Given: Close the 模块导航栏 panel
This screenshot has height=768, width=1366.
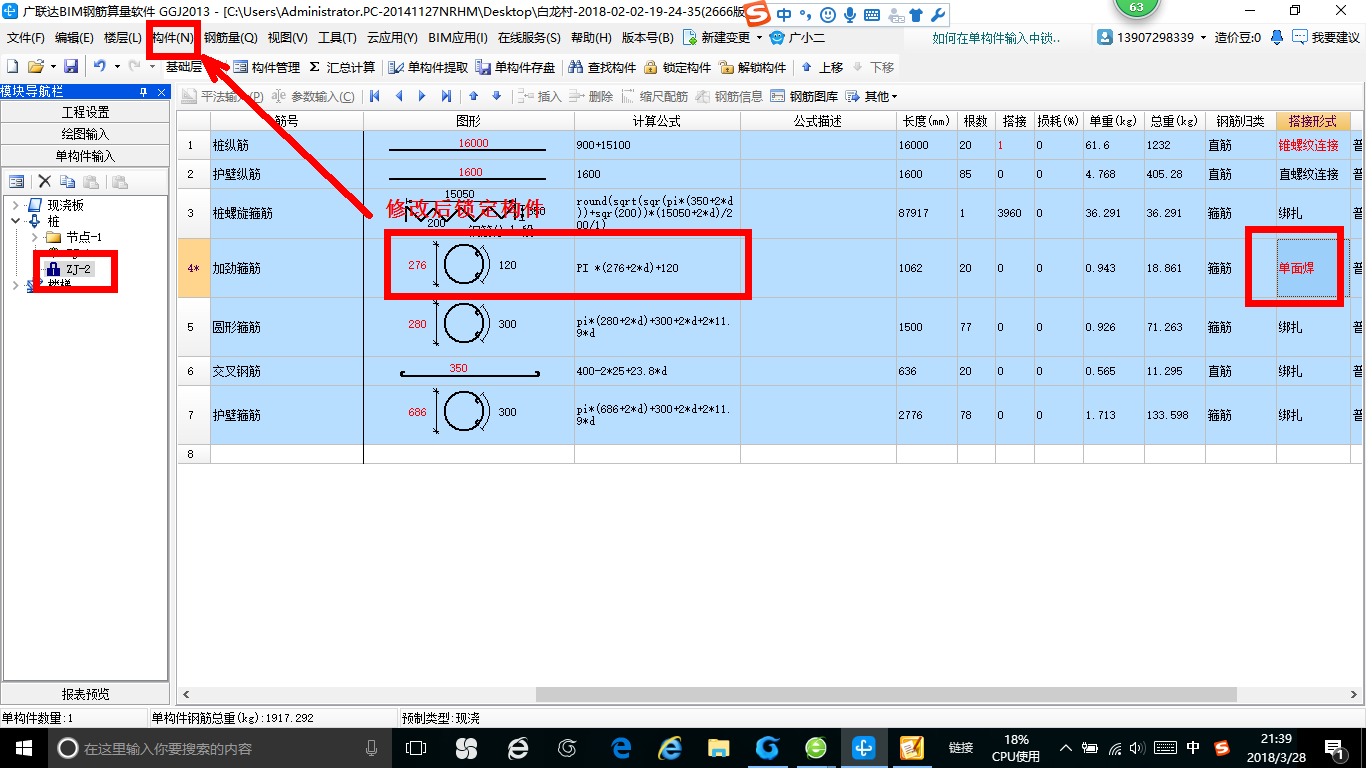Looking at the screenshot, I should coord(160,92).
